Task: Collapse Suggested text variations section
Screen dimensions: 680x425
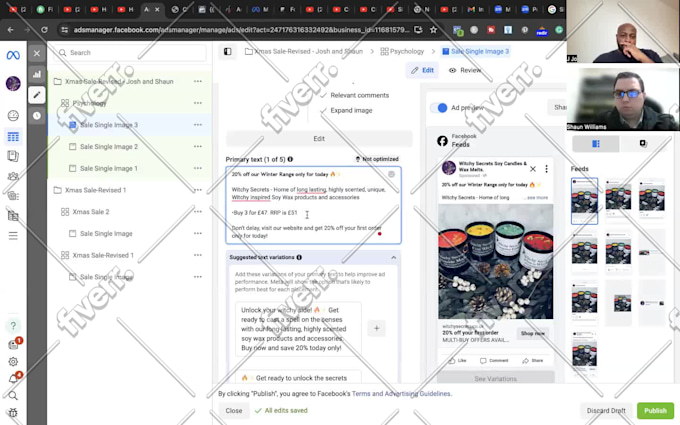Action: (x=393, y=258)
